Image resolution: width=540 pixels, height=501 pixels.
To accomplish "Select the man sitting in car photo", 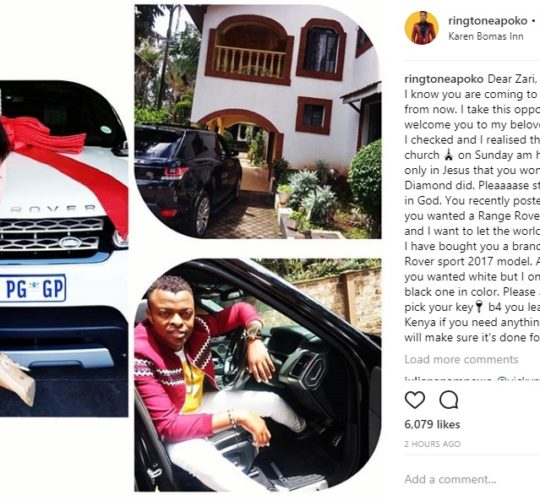I will (x=258, y=375).
